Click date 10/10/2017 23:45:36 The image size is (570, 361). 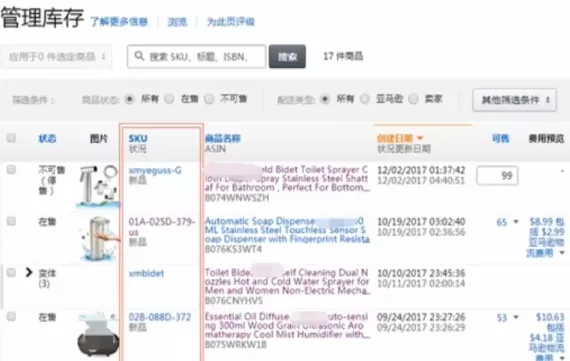pyautogui.click(x=421, y=273)
